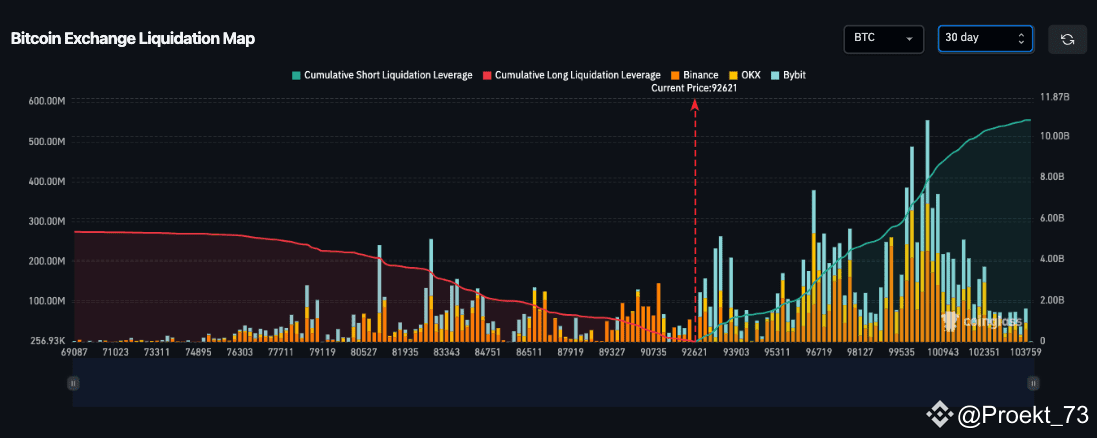Screen dimensions: 1097x438
Task: Click the 86511 price axis label
Action: 529,353
